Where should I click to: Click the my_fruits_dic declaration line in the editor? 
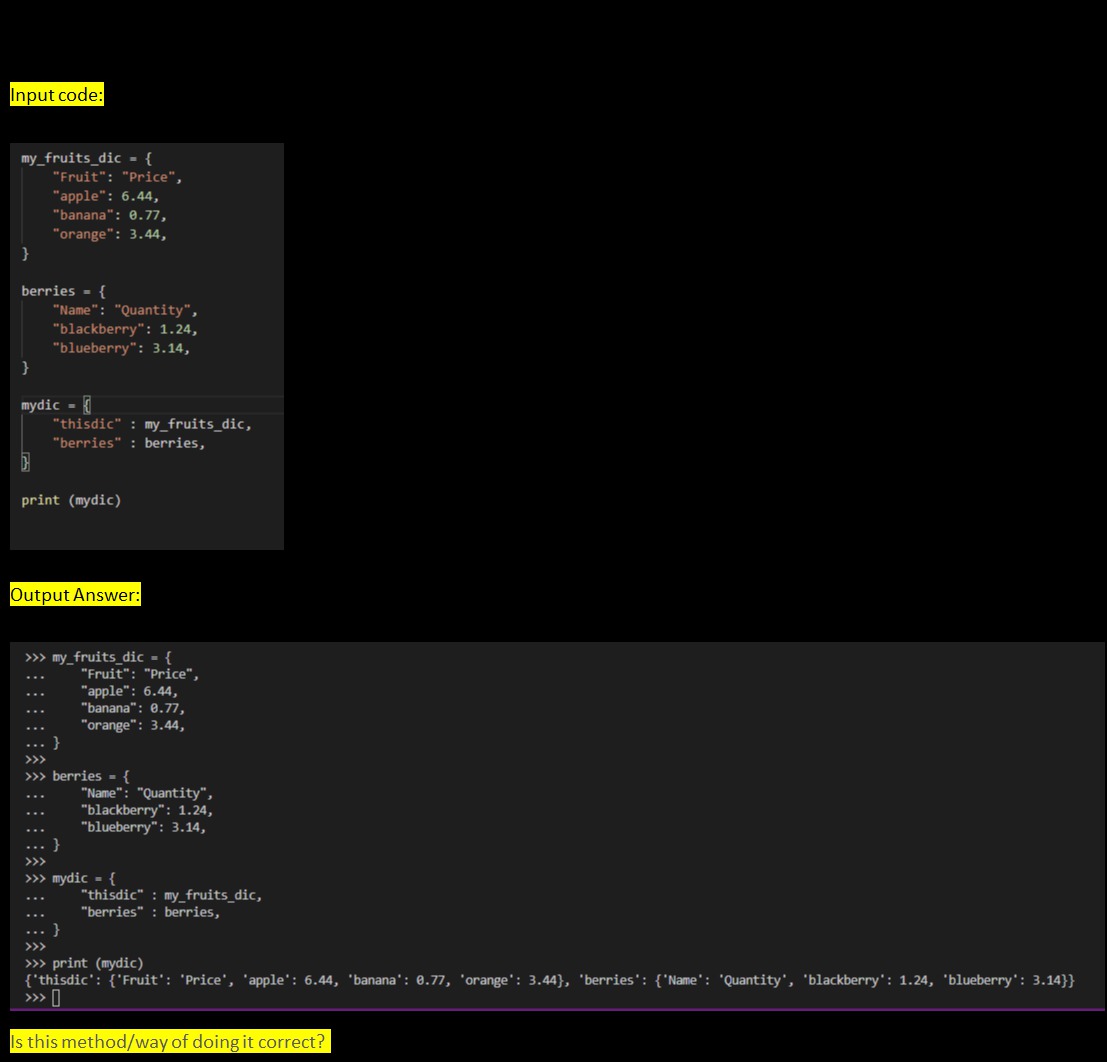pos(87,158)
